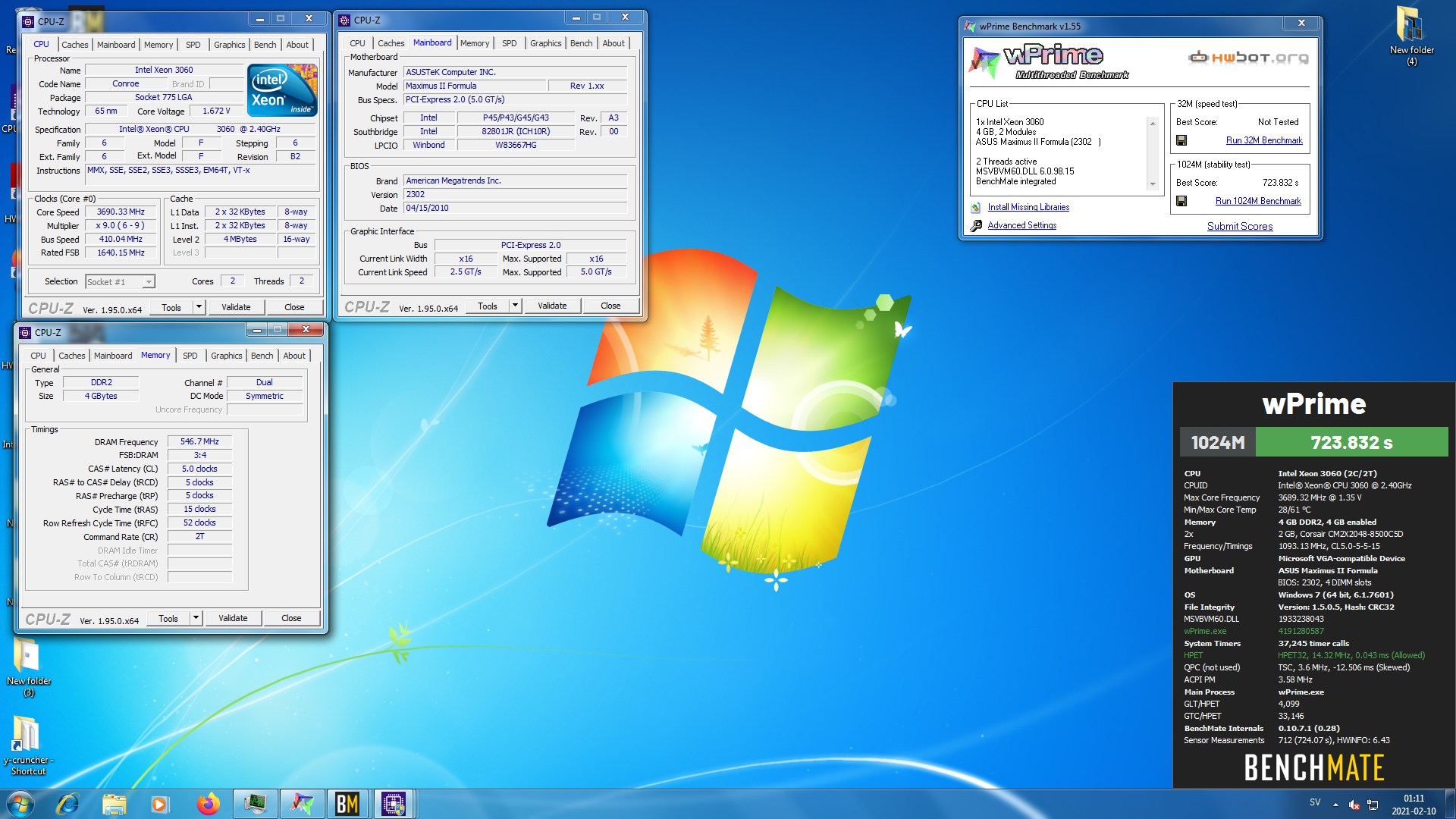Select the y-cruncher Shortcut desktop icon

pyautogui.click(x=28, y=746)
